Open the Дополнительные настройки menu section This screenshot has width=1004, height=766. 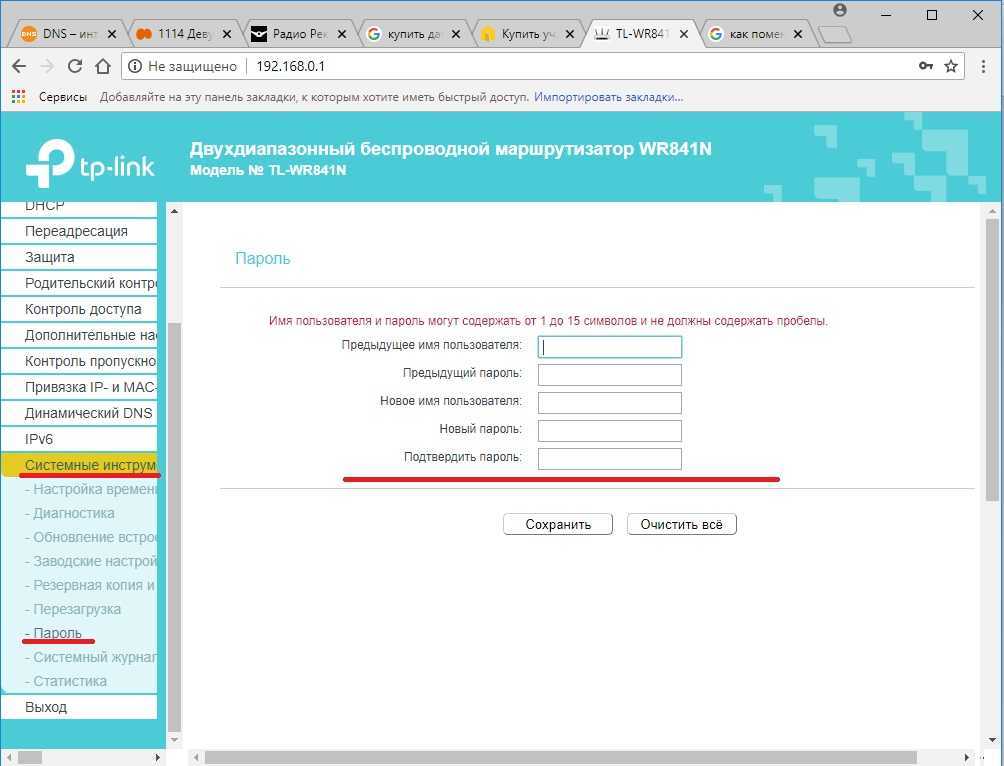pyautogui.click(x=79, y=335)
